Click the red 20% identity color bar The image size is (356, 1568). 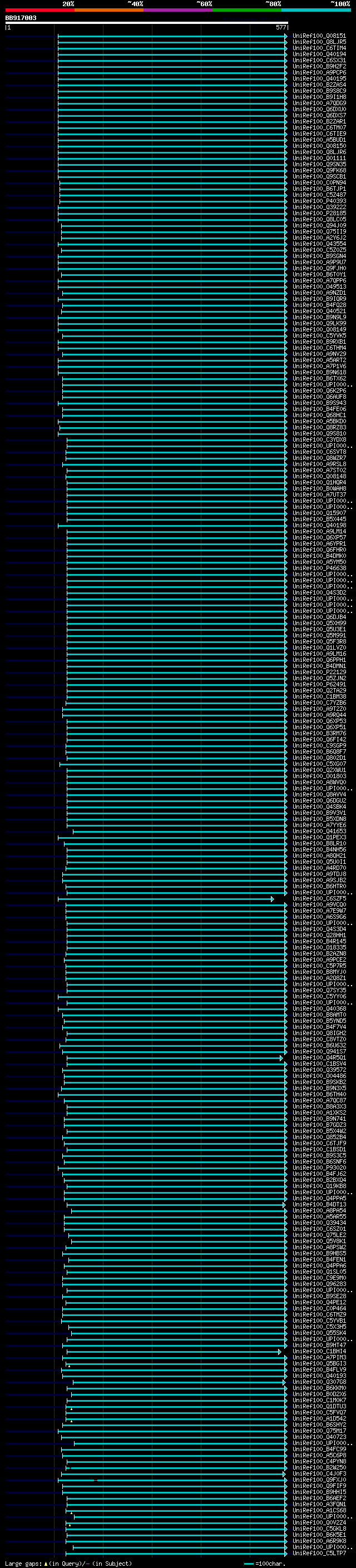pos(39,10)
